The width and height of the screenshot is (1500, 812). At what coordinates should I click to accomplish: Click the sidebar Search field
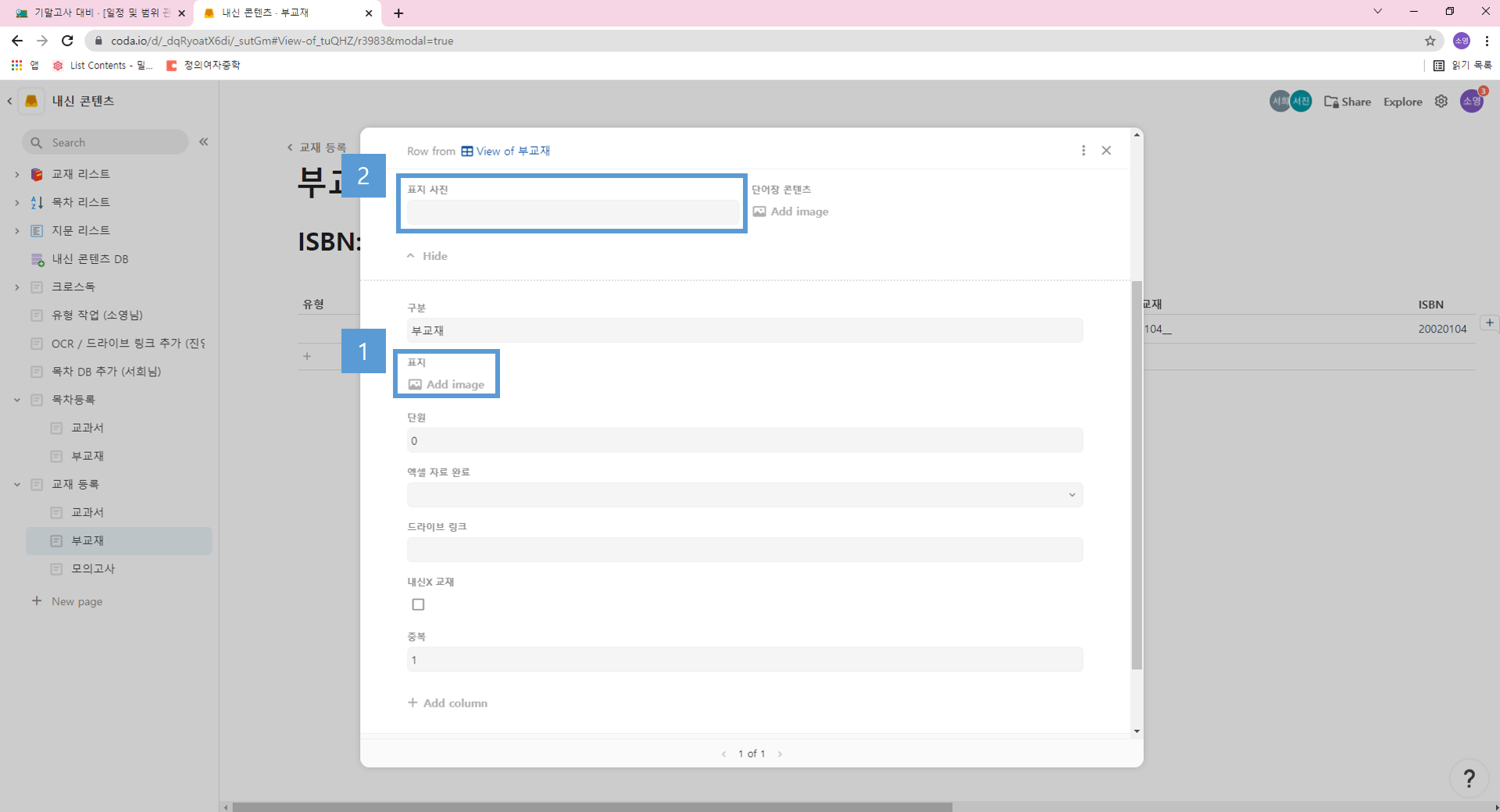(x=105, y=142)
